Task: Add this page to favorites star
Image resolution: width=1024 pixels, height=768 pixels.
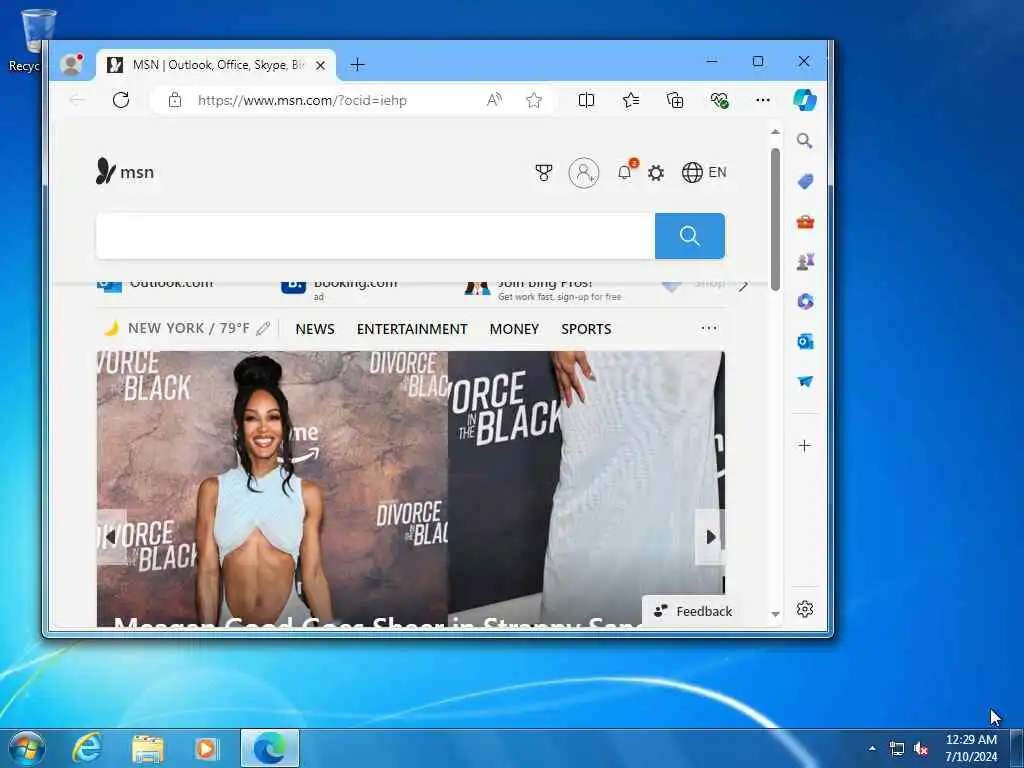Action: pyautogui.click(x=534, y=100)
